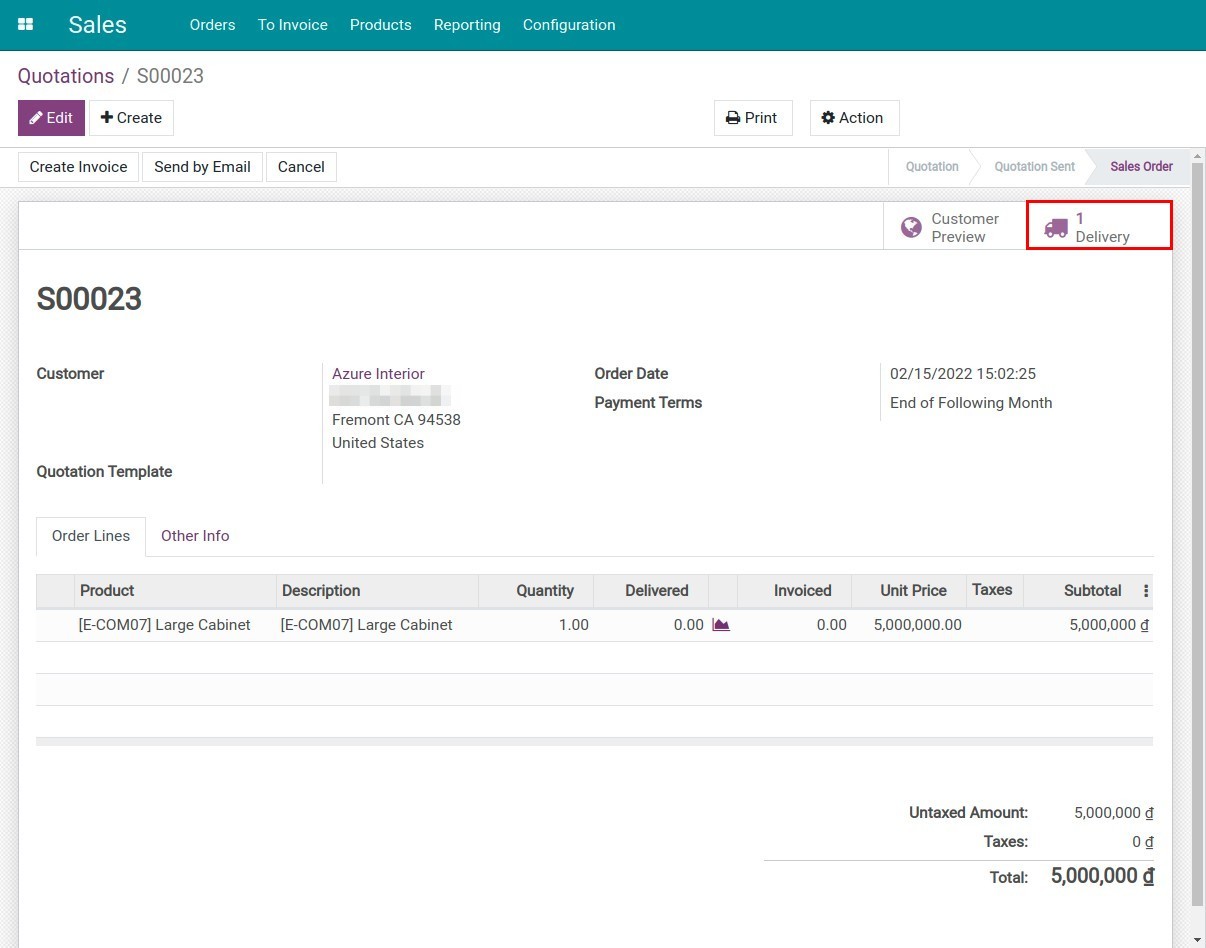Sort by the Invoiced column header
This screenshot has width=1206, height=948.
pos(794,591)
